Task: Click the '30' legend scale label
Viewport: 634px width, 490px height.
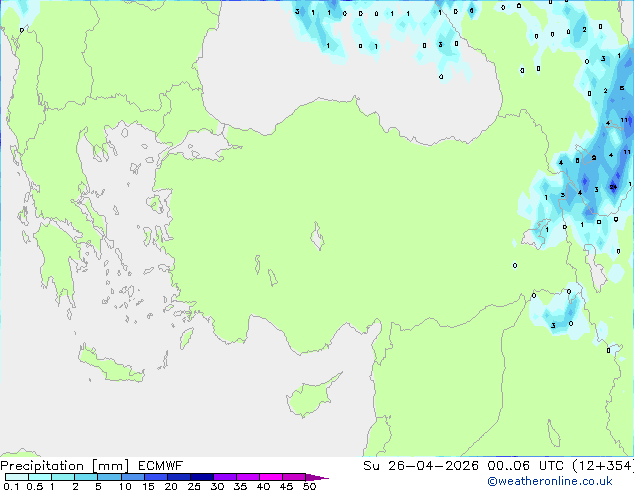Action: [x=217, y=486]
